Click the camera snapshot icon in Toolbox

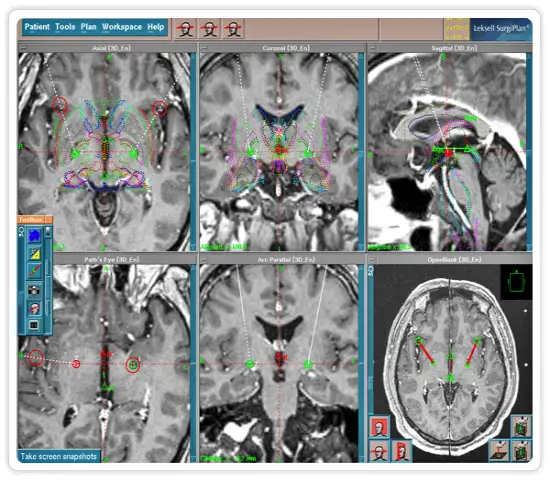click(x=34, y=291)
